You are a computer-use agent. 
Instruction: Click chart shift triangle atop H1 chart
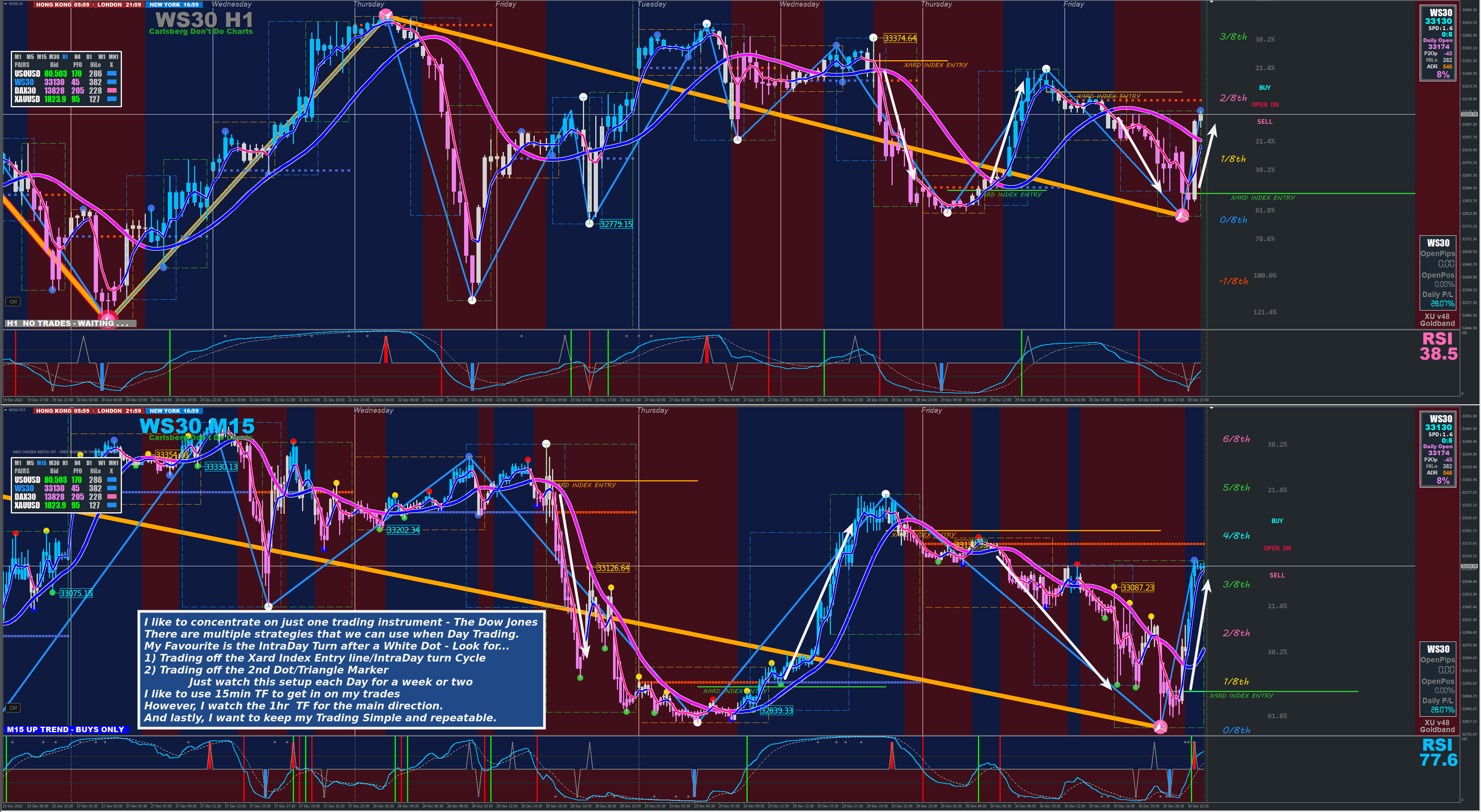click(1211, 2)
